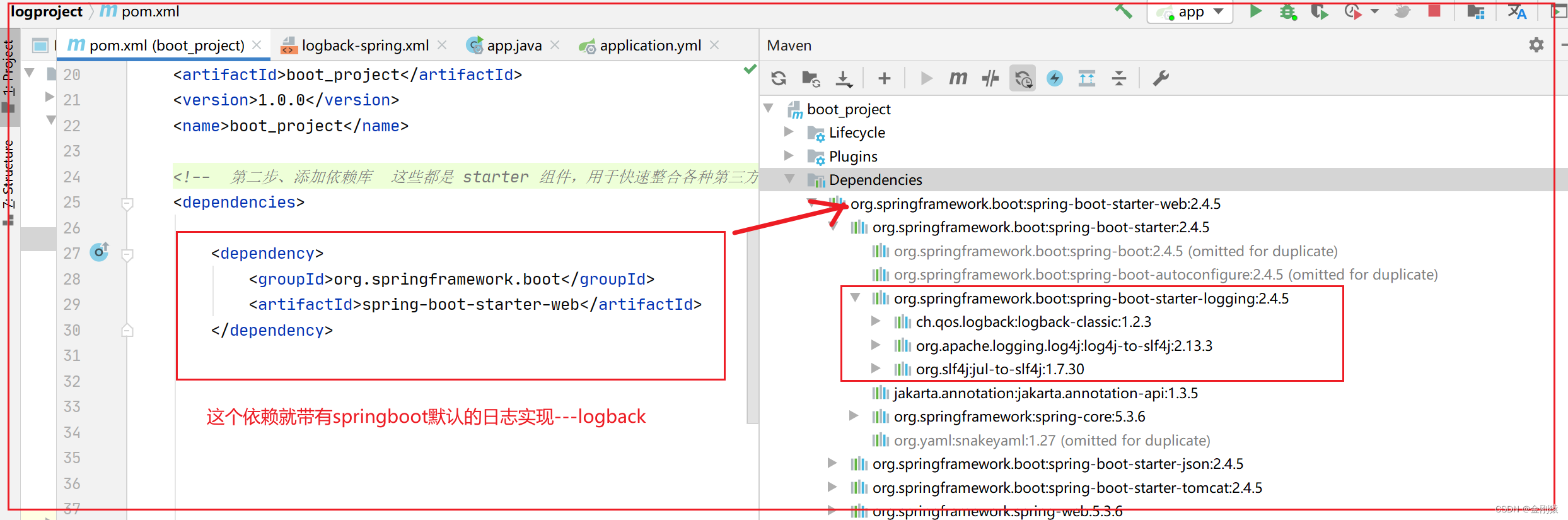Open profiler run options arrow
The image size is (1568, 520).
pos(1375,11)
